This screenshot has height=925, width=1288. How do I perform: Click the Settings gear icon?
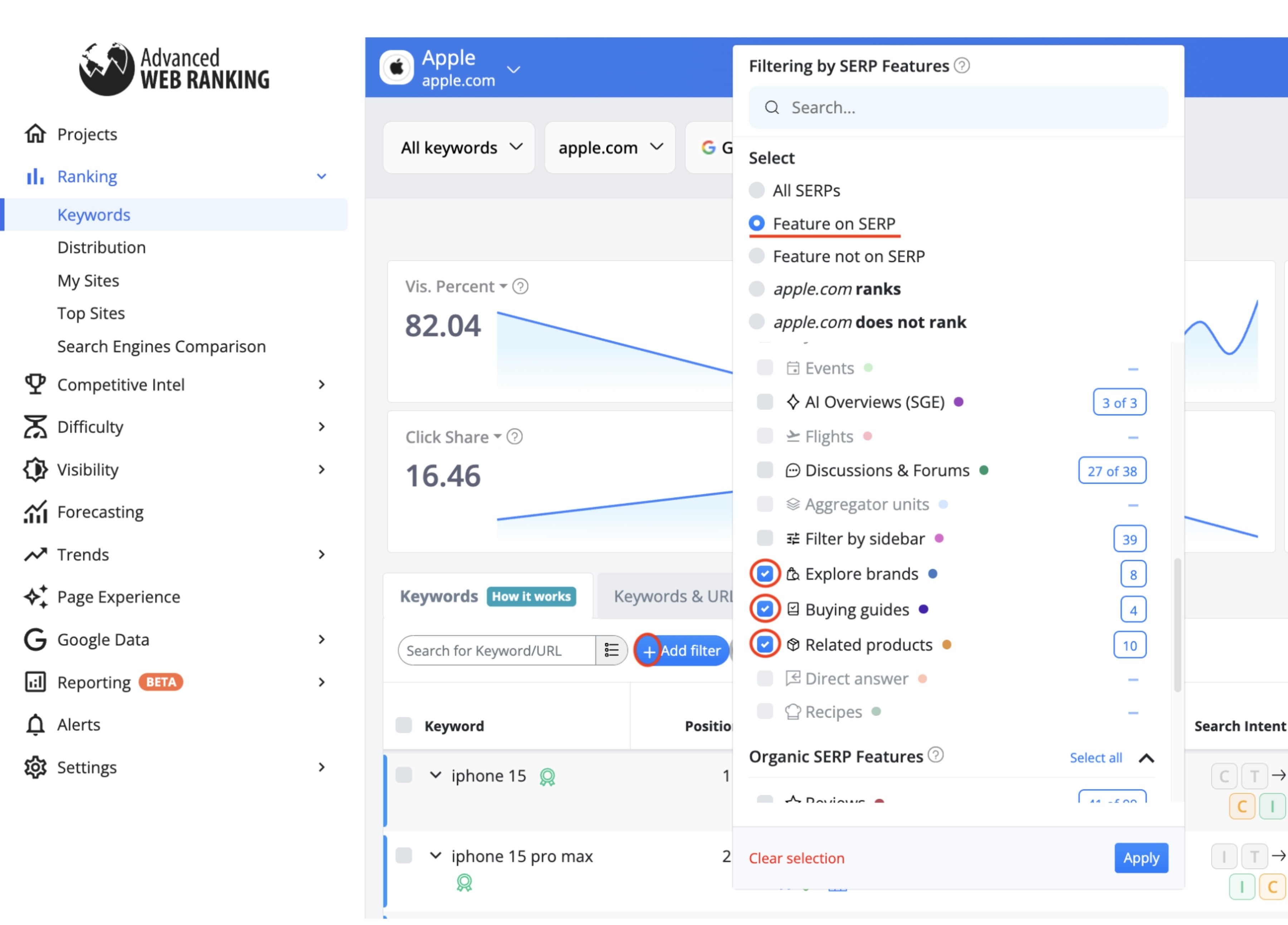tap(35, 767)
